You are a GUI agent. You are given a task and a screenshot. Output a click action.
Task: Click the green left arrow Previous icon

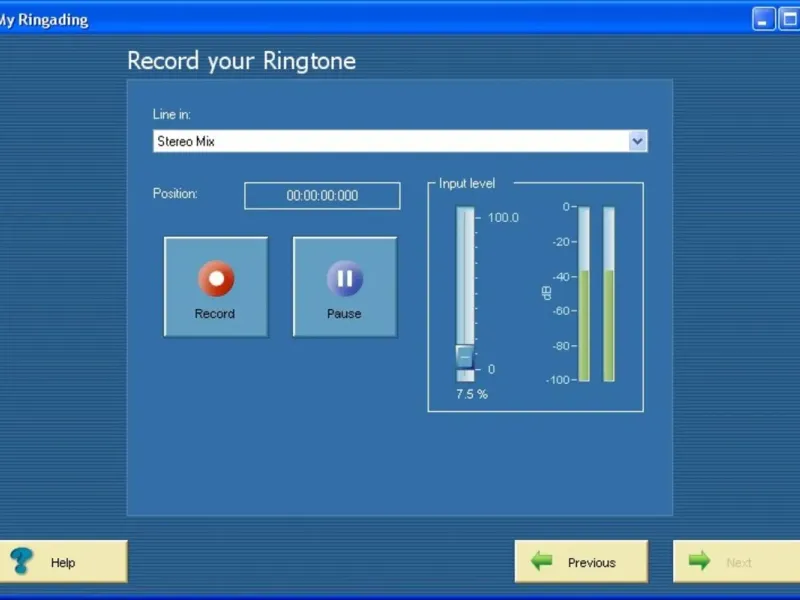tap(542, 561)
